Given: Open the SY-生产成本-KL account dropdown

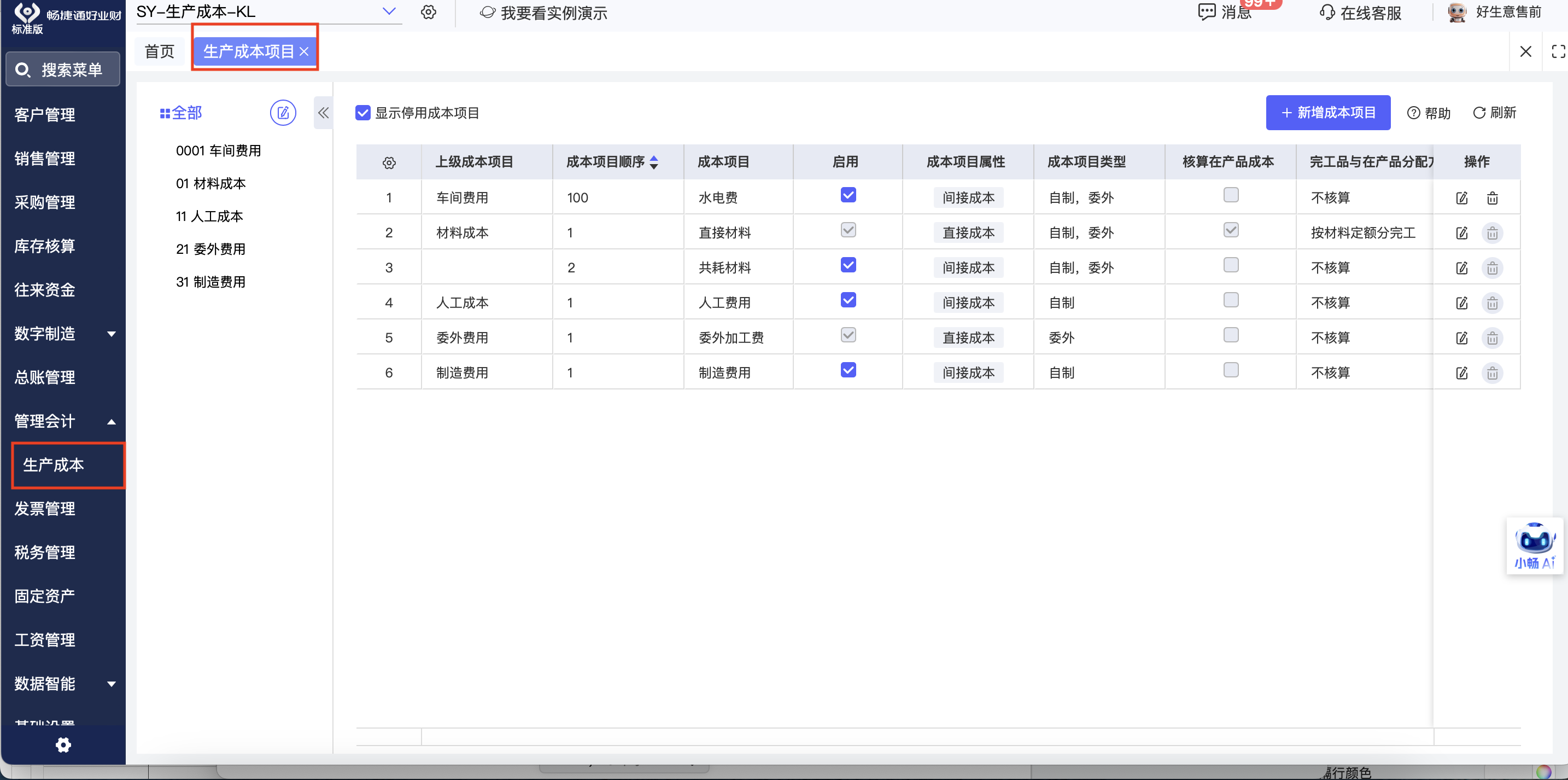Looking at the screenshot, I should point(389,11).
